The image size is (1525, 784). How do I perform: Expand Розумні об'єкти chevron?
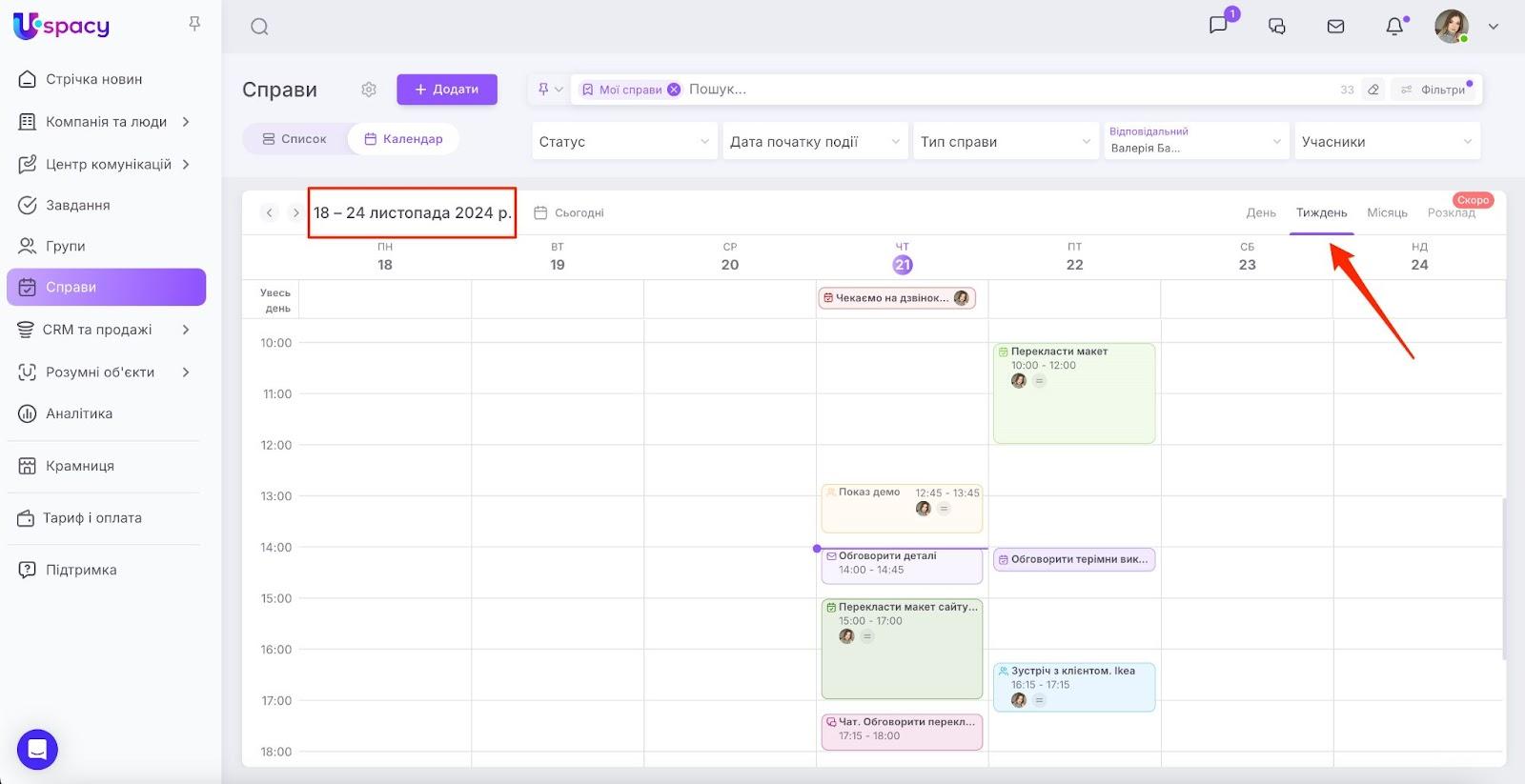(x=186, y=372)
